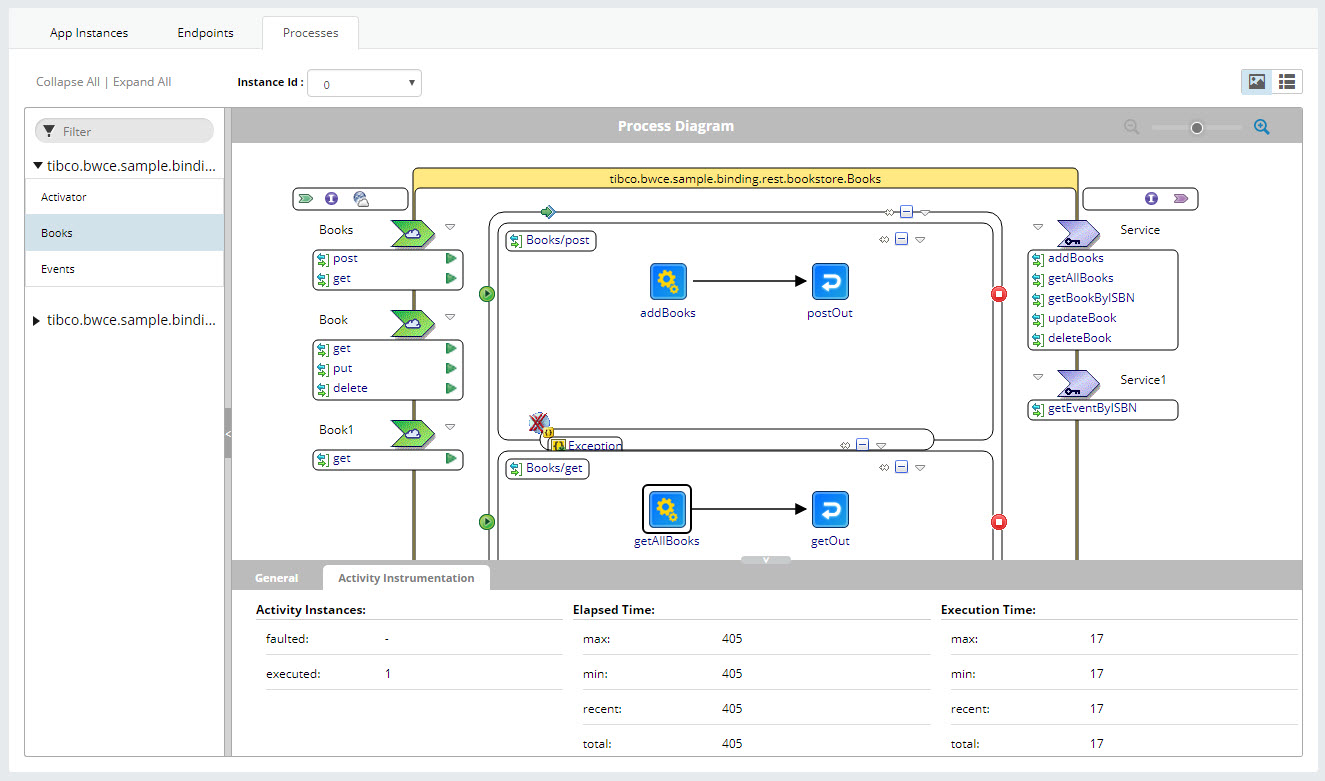Viewport: 1325px width, 781px height.
Task: Click the green arrow icon in left header box
Action: tap(306, 199)
